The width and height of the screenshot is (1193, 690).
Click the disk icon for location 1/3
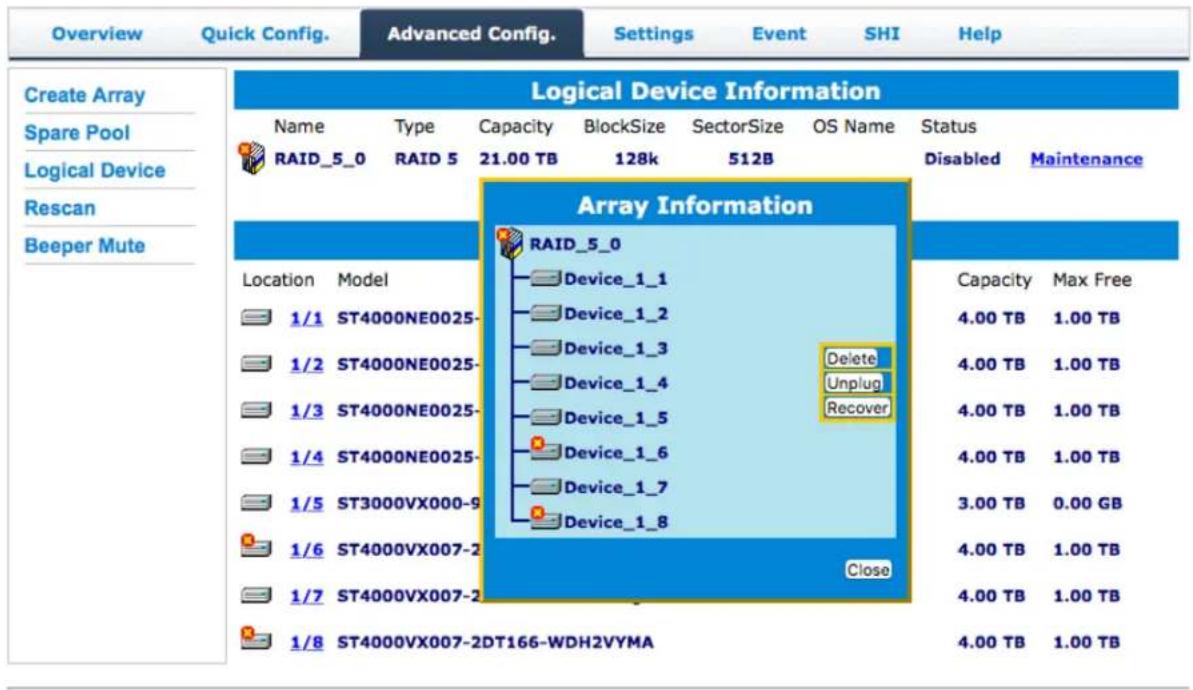(256, 410)
